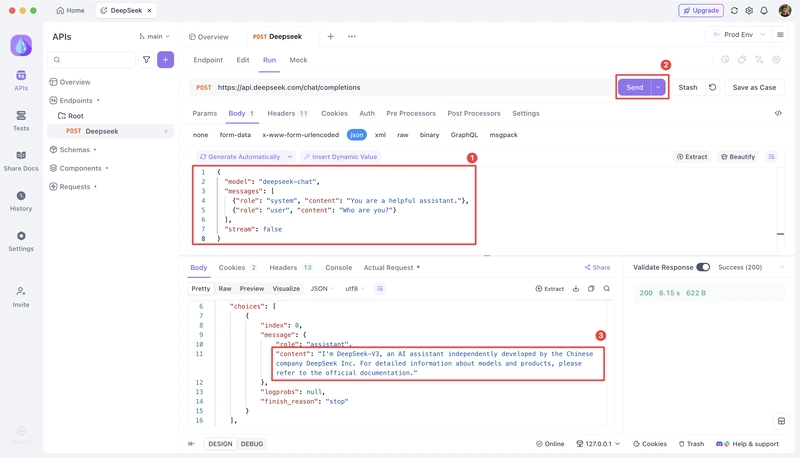The image size is (800, 458).
Task: Show the code snippet panel icon
Action: pos(778,113)
